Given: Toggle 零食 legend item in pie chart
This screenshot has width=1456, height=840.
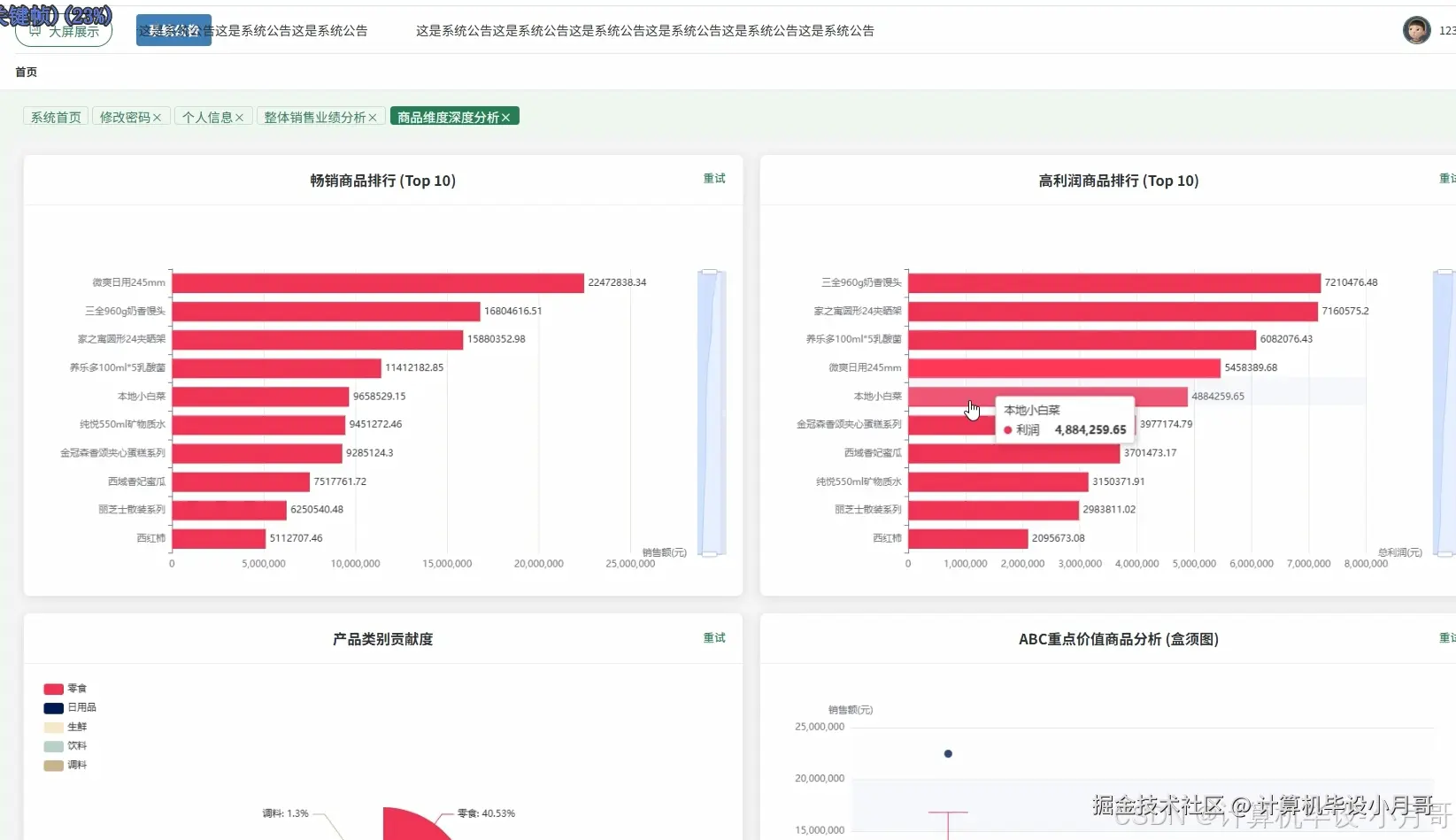Looking at the screenshot, I should pyautogui.click(x=65, y=689).
